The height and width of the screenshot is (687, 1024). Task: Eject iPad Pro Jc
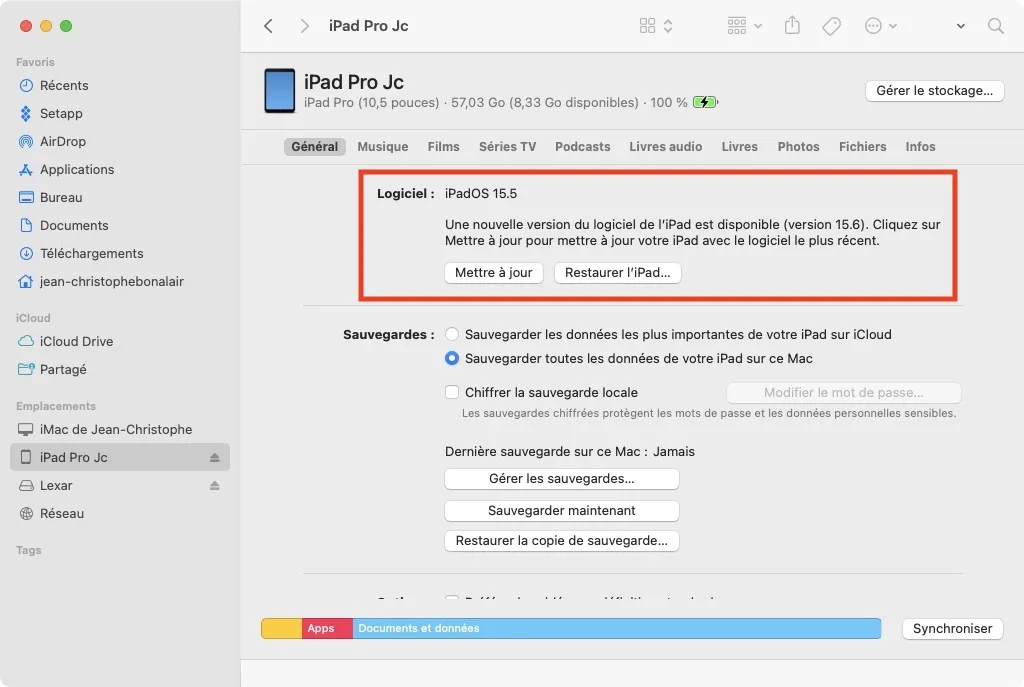214,458
